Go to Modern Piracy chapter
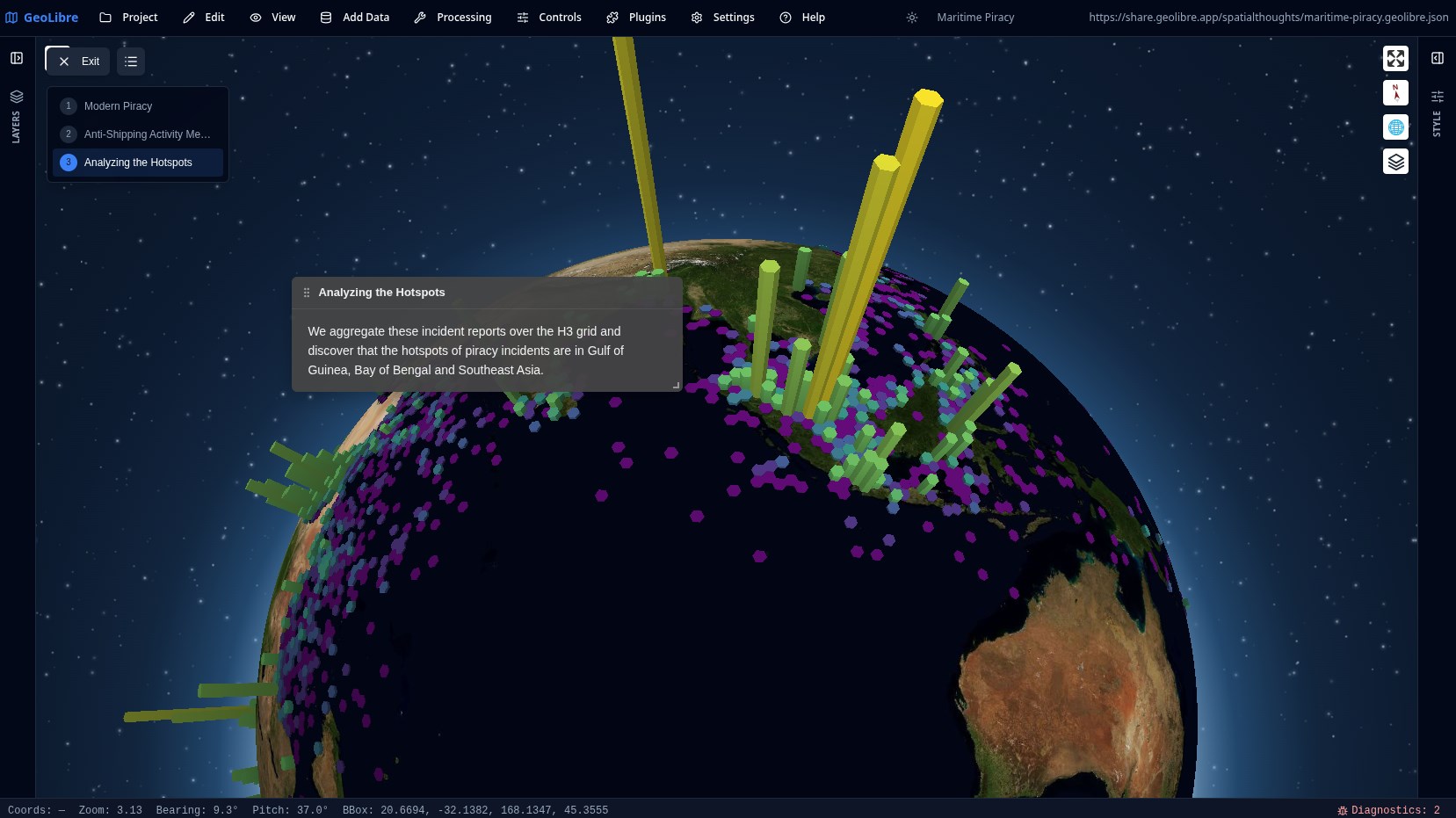This screenshot has height=818, width=1456. click(138, 106)
